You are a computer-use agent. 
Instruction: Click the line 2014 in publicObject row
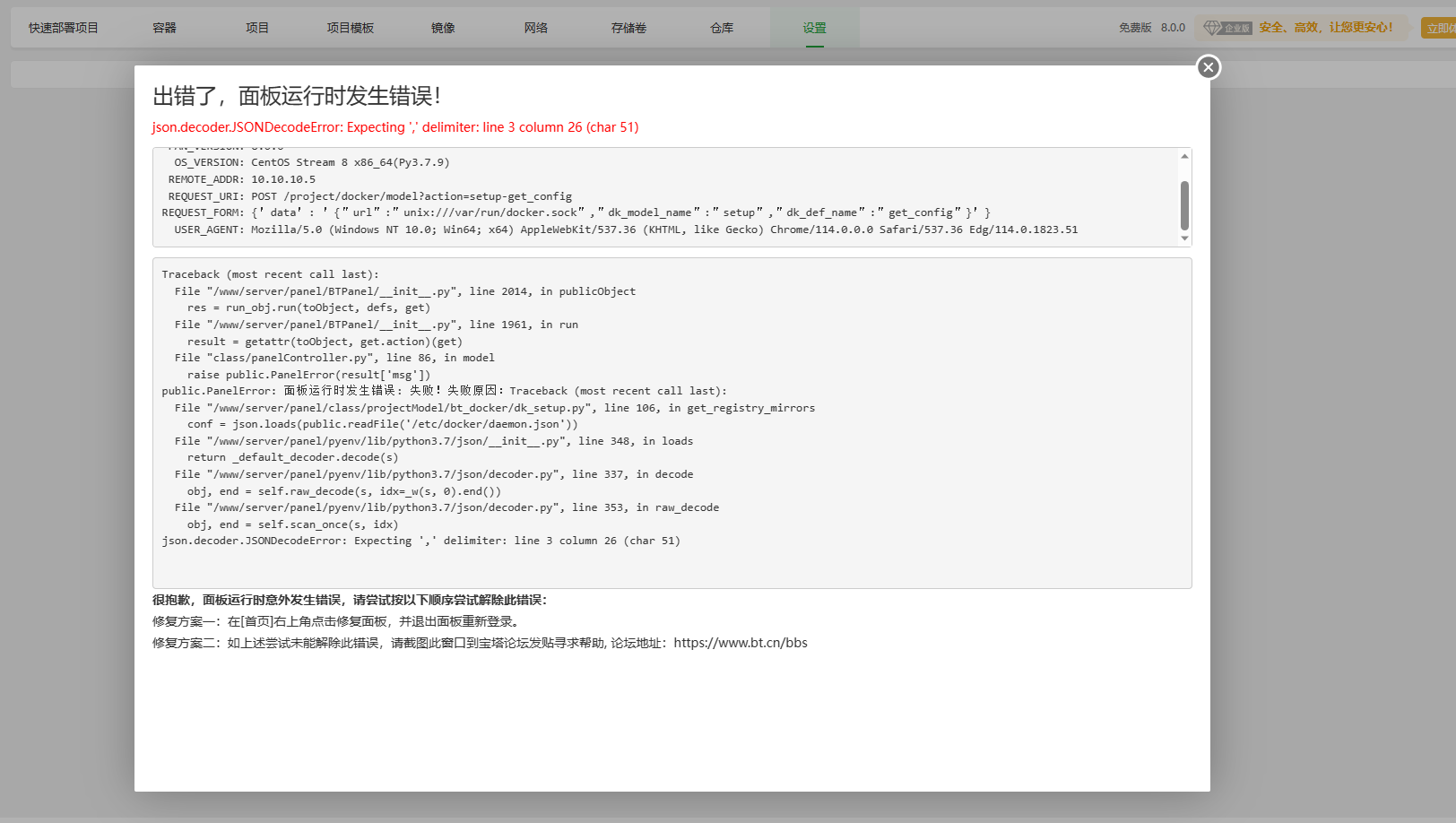point(405,291)
